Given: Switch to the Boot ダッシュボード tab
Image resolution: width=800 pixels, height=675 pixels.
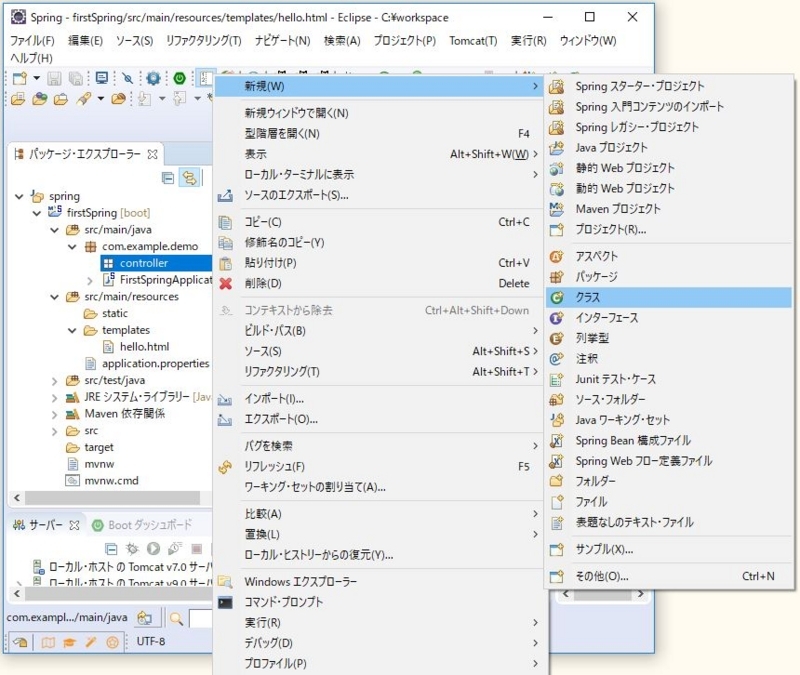Looking at the screenshot, I should (142, 525).
